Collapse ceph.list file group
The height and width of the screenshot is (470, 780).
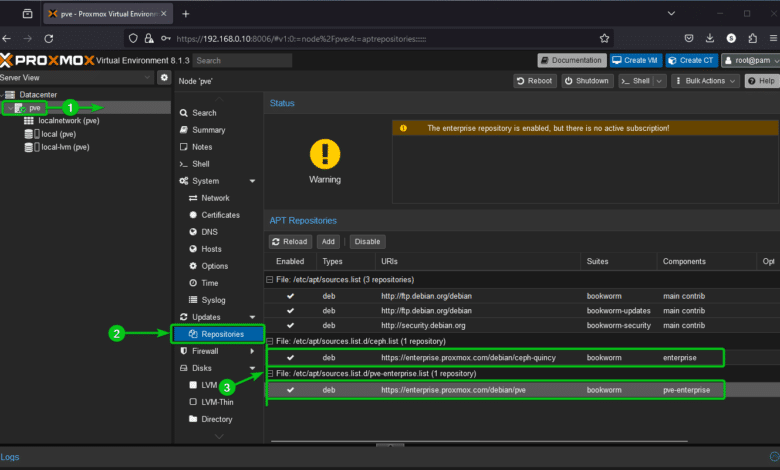coord(270,341)
